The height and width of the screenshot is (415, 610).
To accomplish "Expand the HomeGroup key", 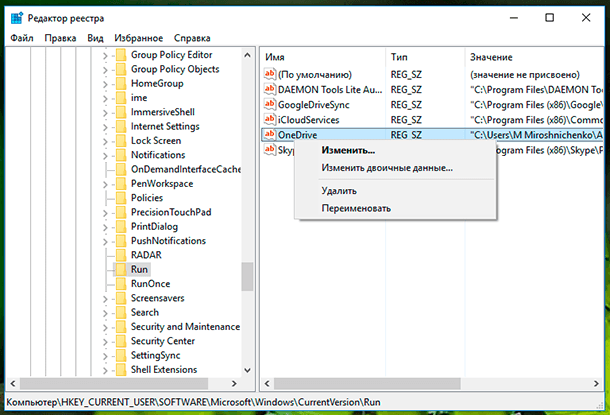I will pos(105,84).
